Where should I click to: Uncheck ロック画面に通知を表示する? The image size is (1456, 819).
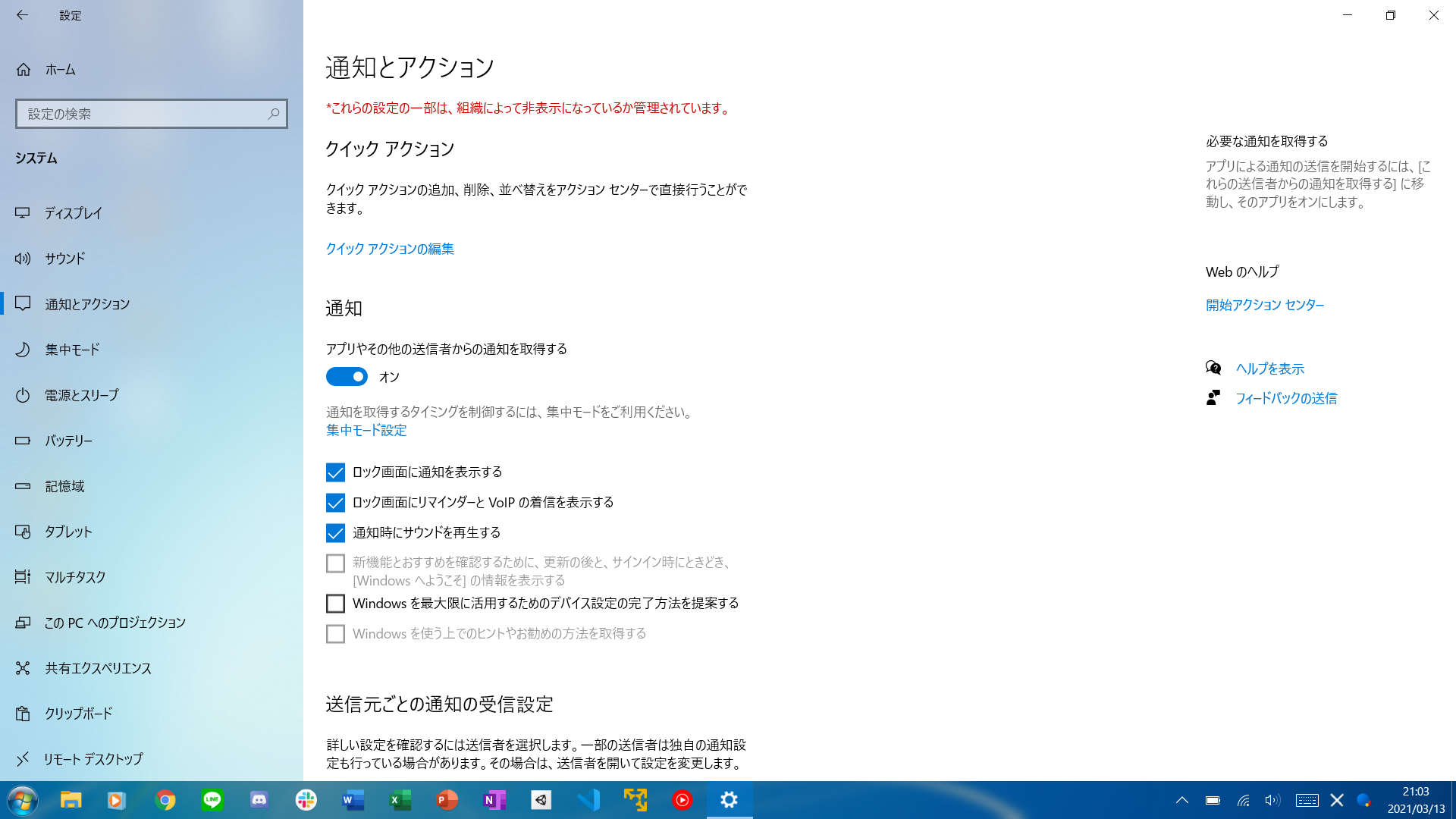click(x=335, y=472)
